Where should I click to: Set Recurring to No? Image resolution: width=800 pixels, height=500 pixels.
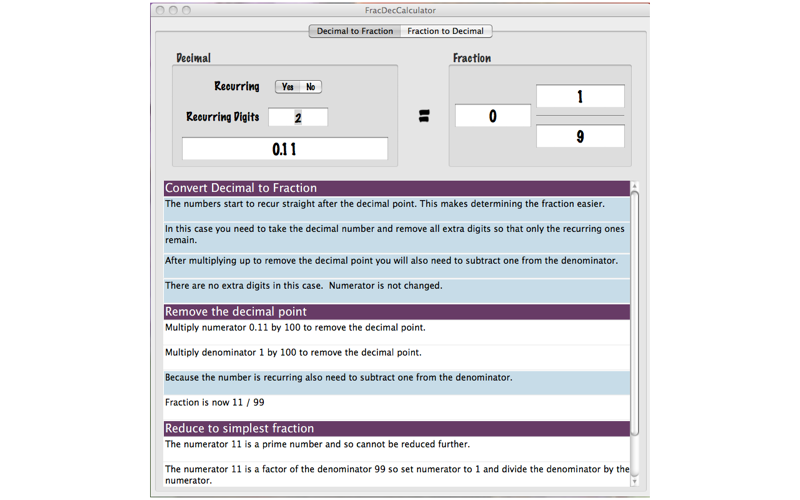pyautogui.click(x=310, y=87)
